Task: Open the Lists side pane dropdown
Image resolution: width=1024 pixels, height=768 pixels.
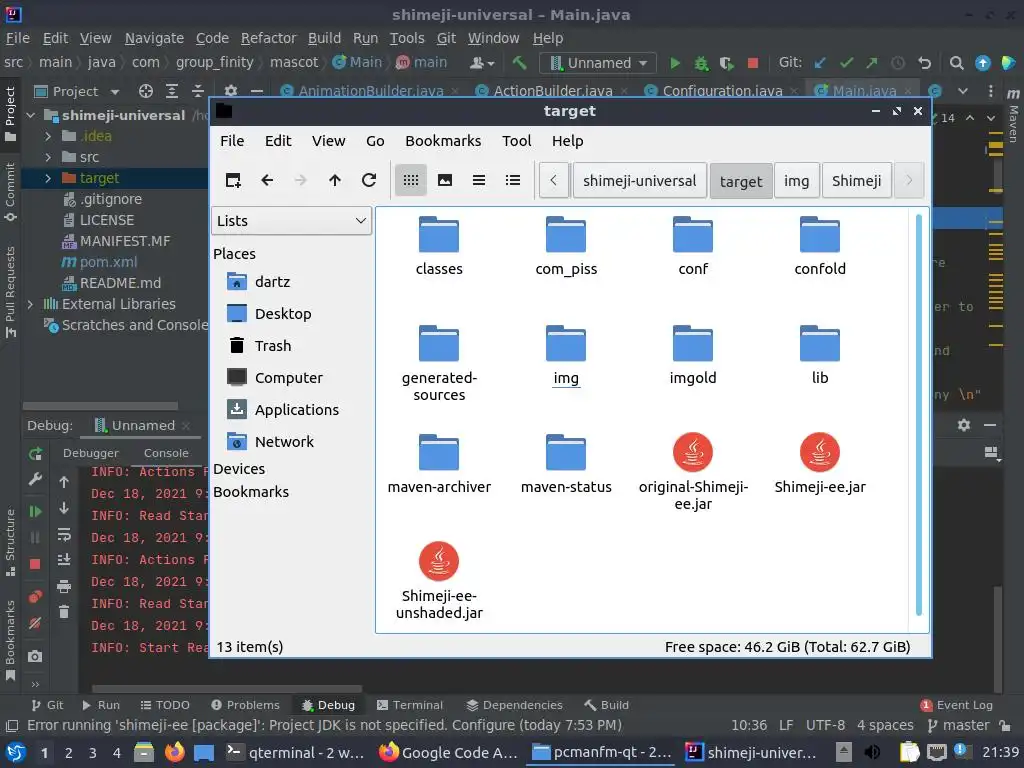Action: [x=291, y=221]
